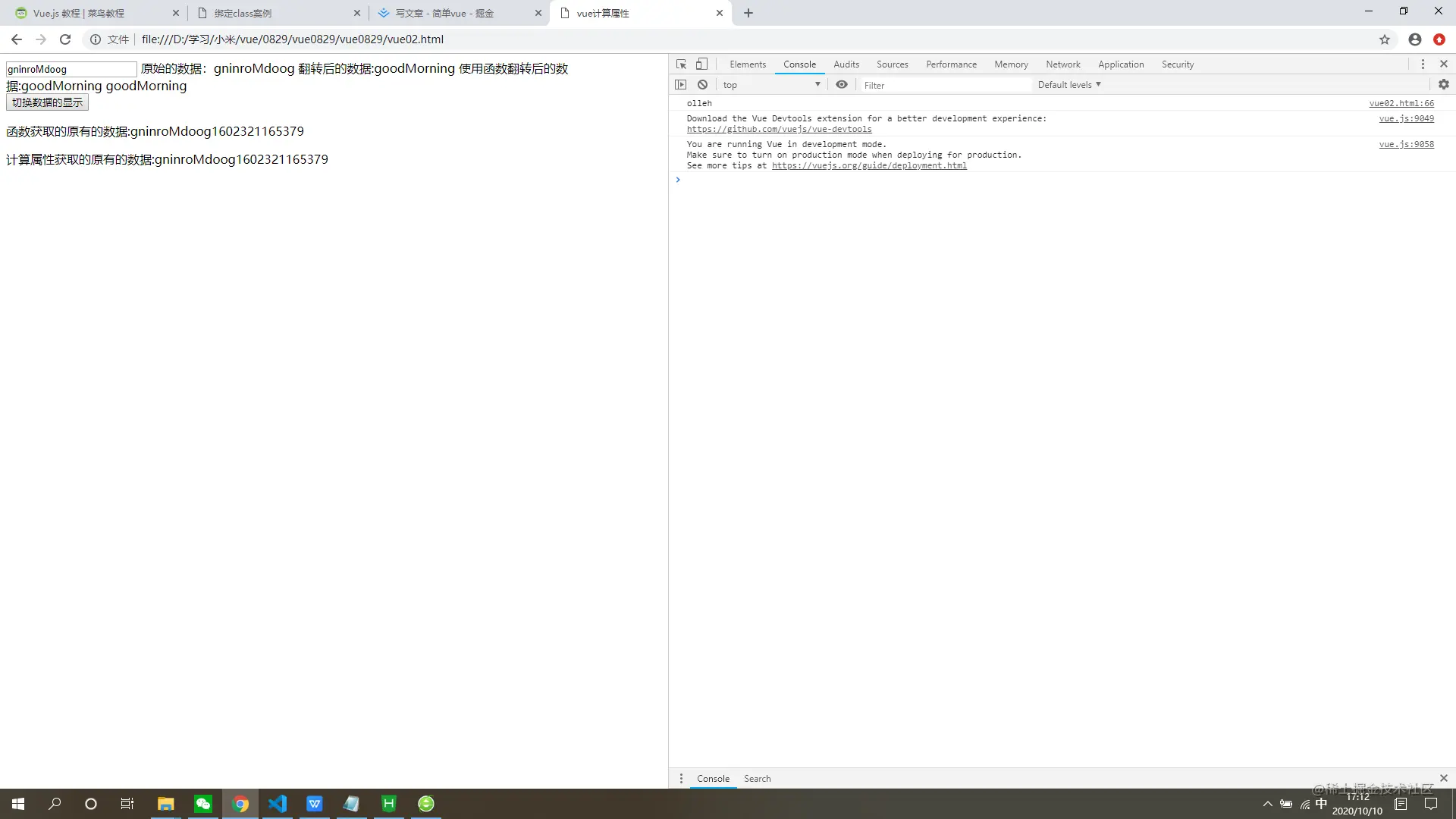Toggle live expression eye icon
Viewport: 1456px width, 819px height.
[x=842, y=85]
